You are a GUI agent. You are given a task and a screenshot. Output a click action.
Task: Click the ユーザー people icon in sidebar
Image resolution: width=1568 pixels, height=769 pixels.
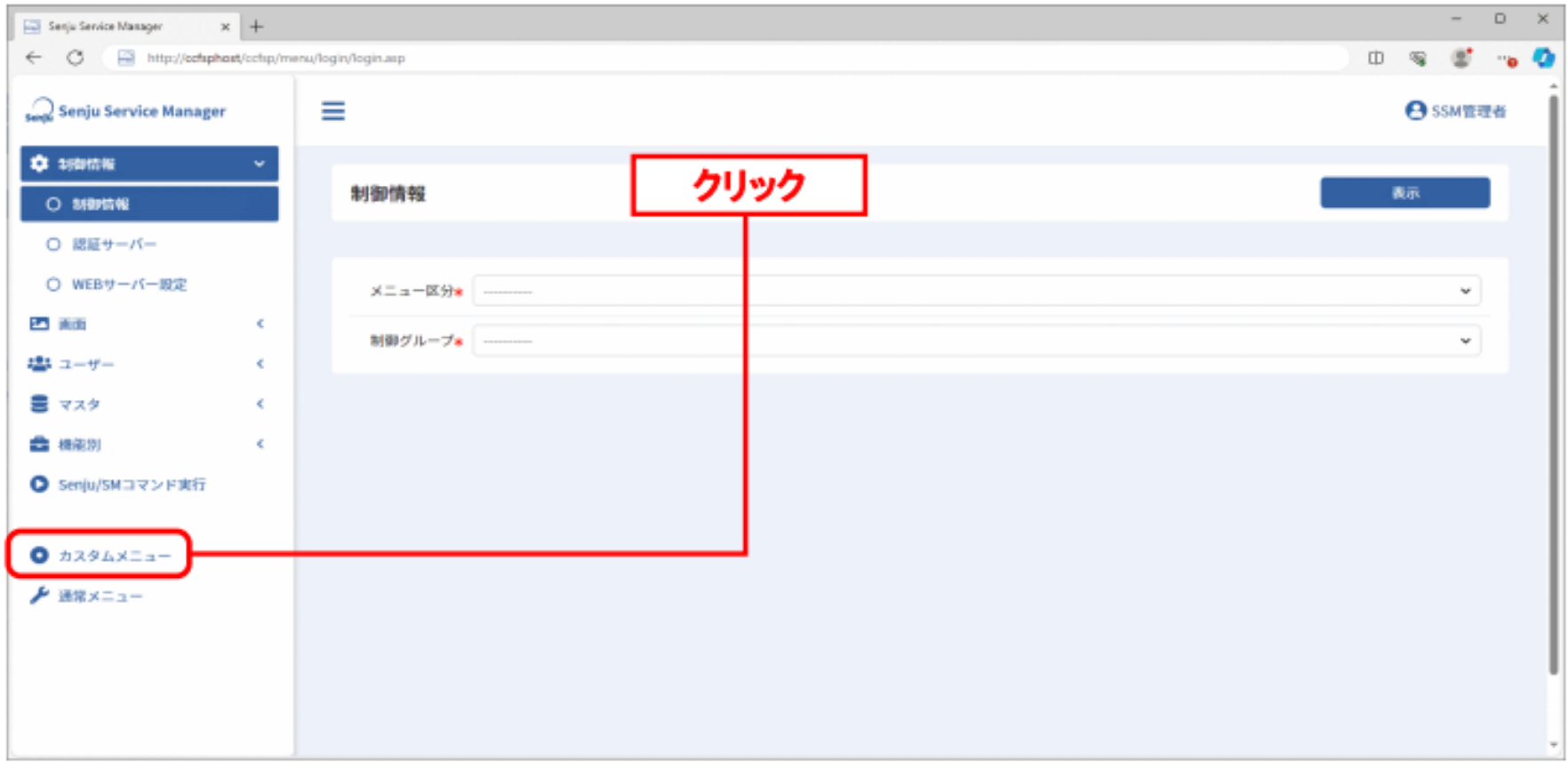pos(39,364)
